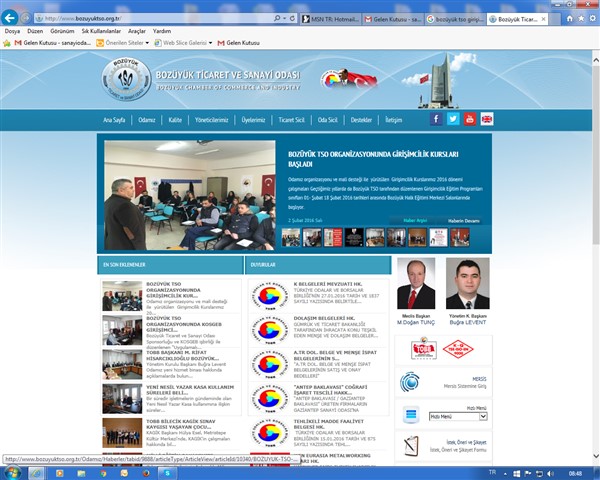The height and width of the screenshot is (480, 600).
Task: Open the İletişim navigation item
Action: (393, 120)
